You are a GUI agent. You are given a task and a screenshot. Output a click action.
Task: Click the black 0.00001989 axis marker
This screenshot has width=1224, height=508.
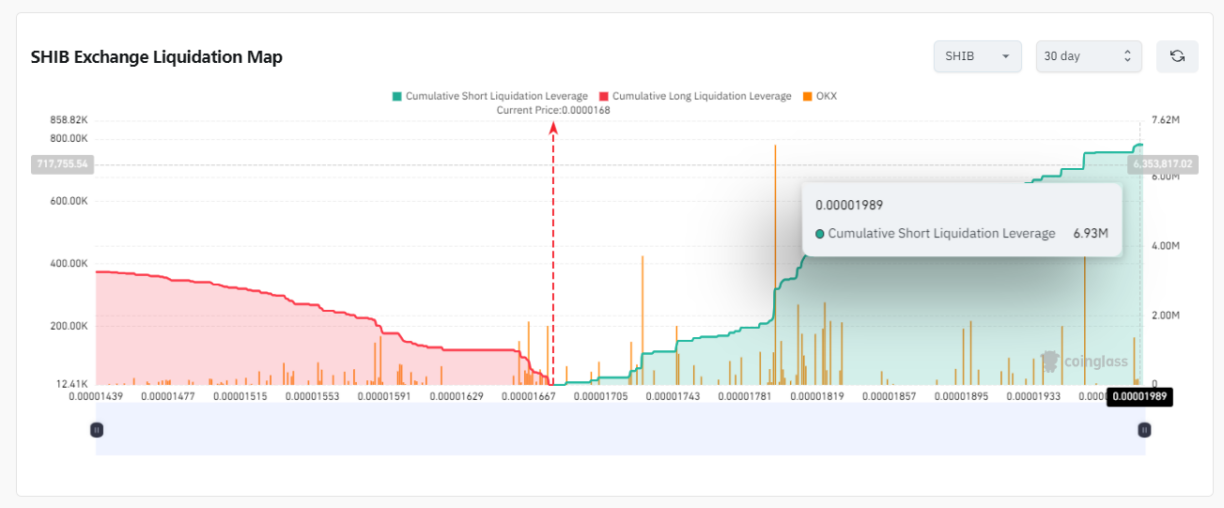(1140, 397)
